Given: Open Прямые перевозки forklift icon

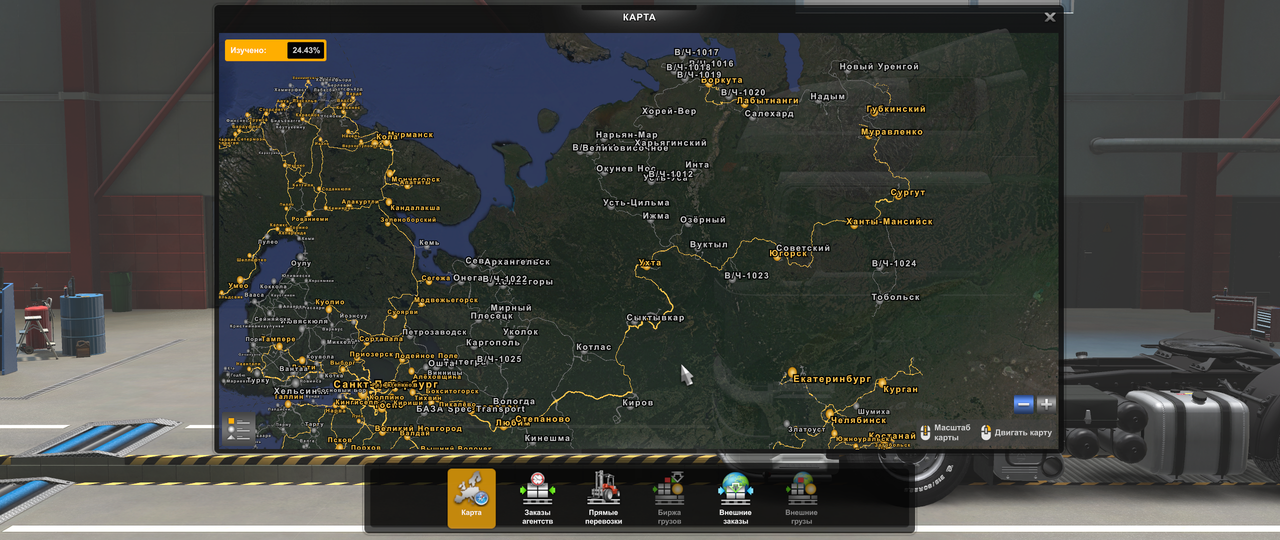Looking at the screenshot, I should 603,498.
